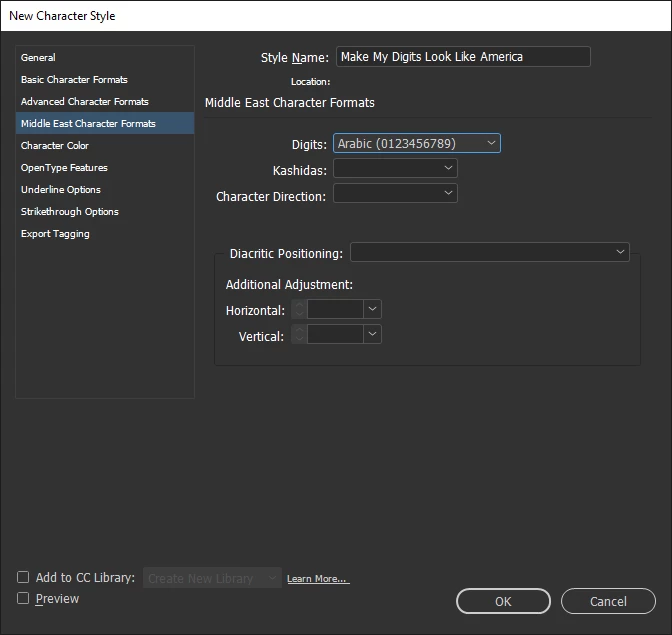Viewport: 672px width, 635px height.
Task: Follow the Learn More link
Action: (x=318, y=579)
